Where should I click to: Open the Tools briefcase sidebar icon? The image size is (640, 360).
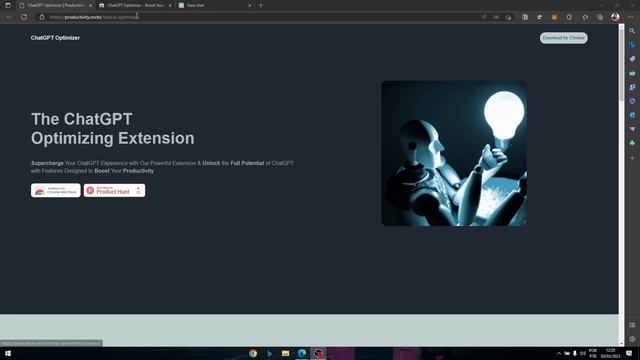click(x=632, y=73)
